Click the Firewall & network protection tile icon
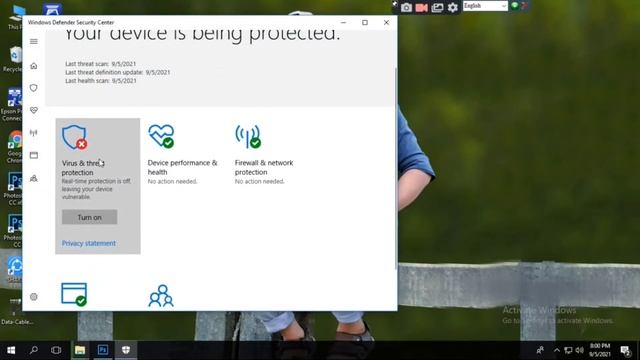 click(x=248, y=136)
